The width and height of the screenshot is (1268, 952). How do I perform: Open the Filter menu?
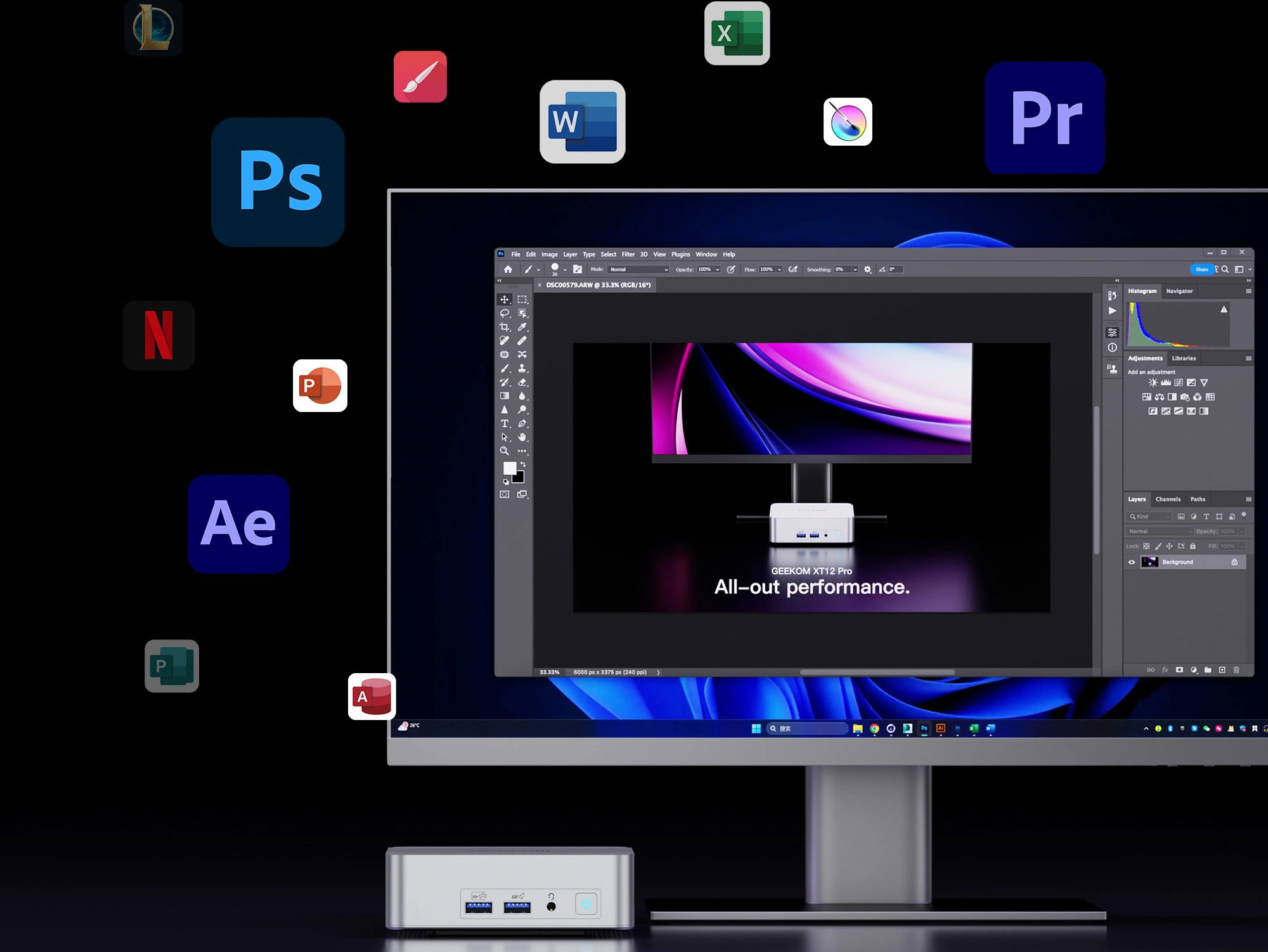pyautogui.click(x=628, y=254)
